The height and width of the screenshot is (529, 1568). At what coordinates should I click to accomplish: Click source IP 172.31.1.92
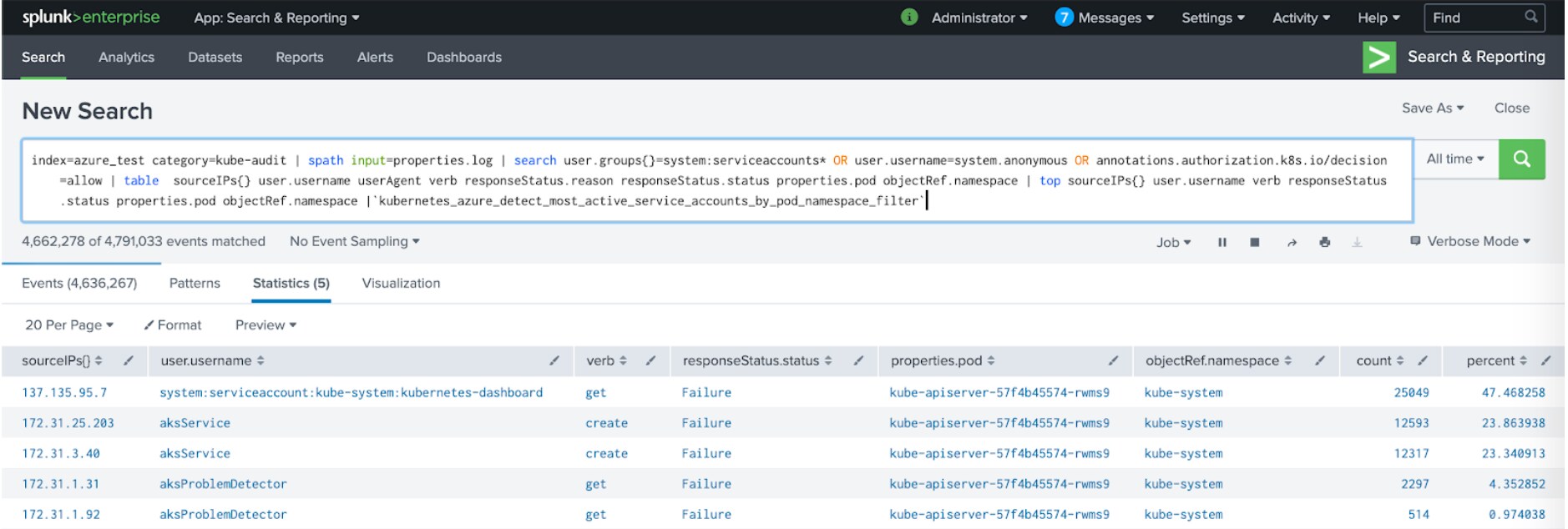[x=61, y=514]
